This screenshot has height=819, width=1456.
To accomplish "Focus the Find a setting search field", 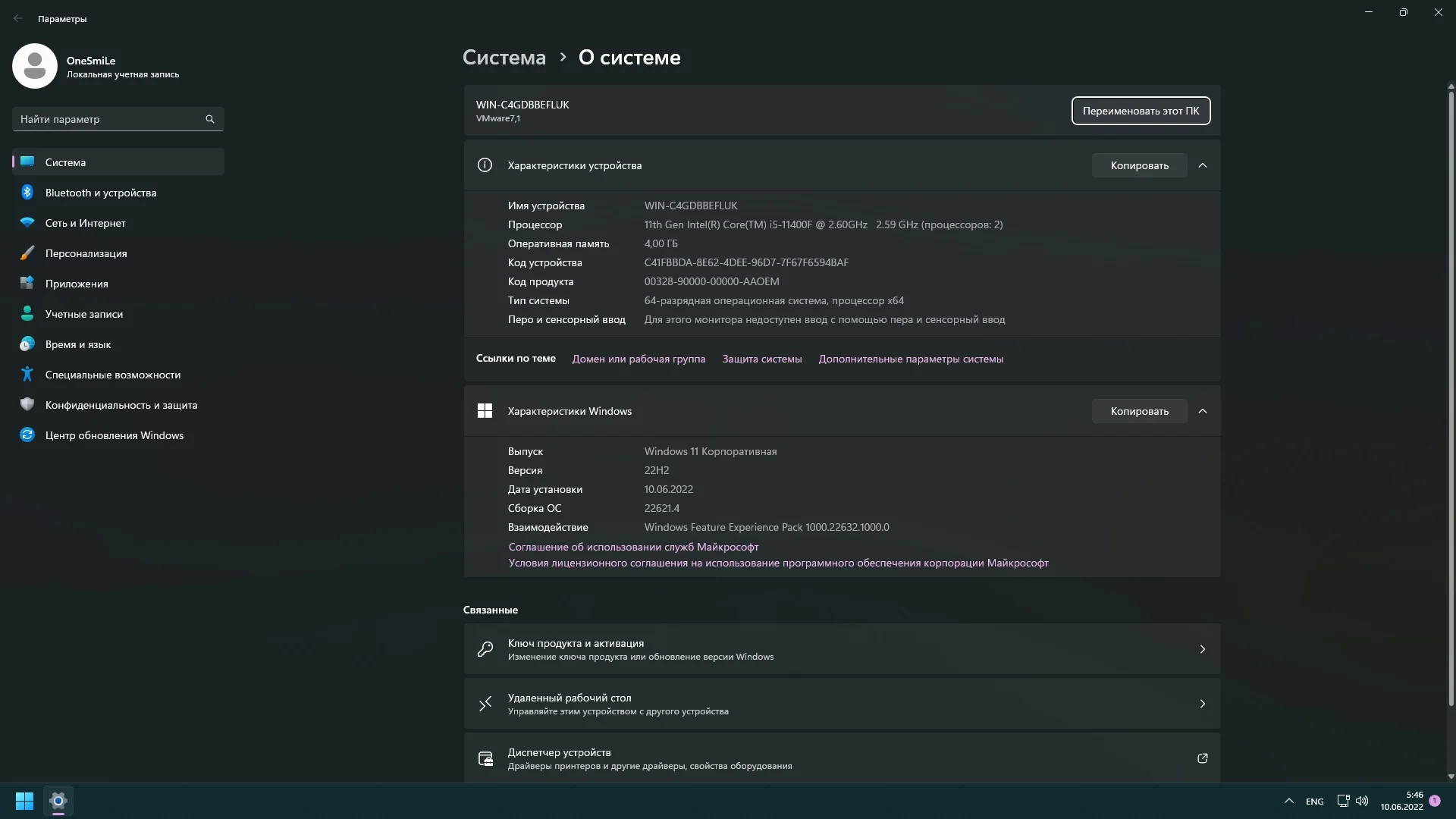I will [106, 119].
